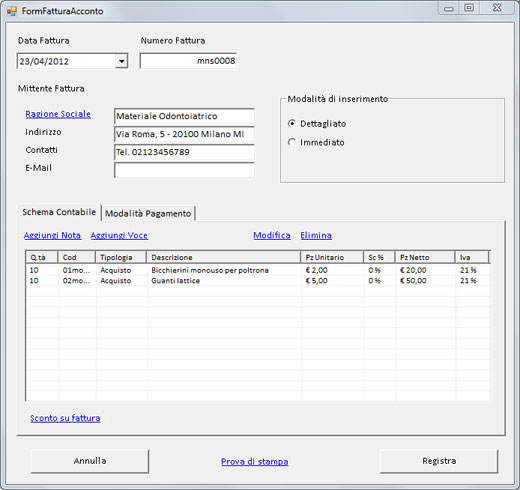The image size is (520, 490).
Task: Switch to the Schema Contabile tab
Action: (x=59, y=212)
